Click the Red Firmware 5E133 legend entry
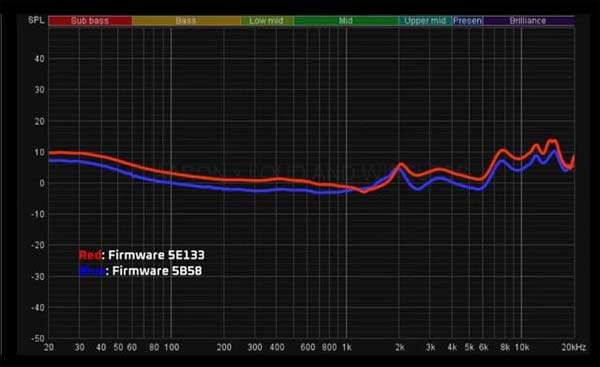The height and width of the screenshot is (367, 600). point(142,255)
